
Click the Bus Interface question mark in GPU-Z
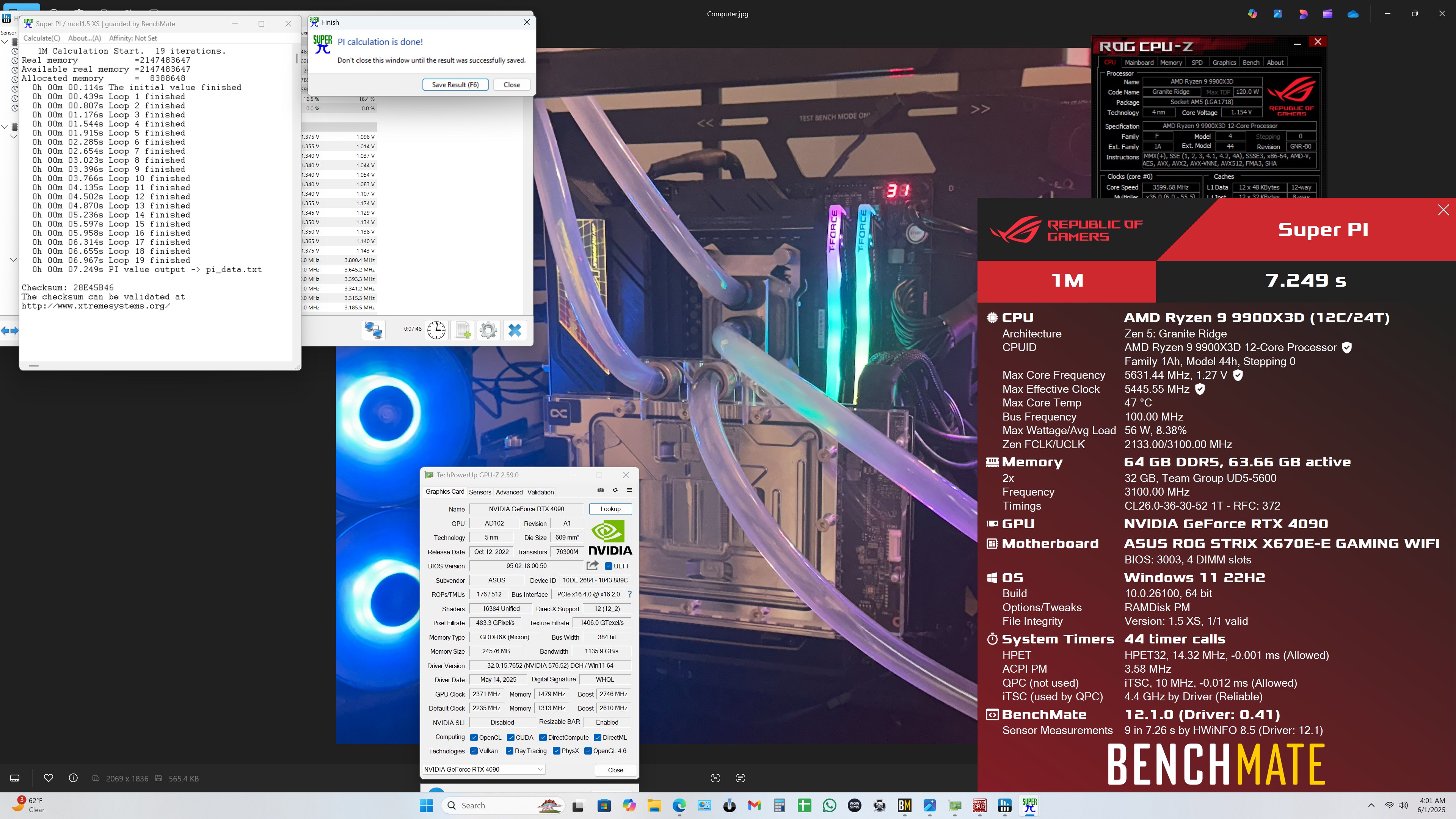tap(630, 594)
